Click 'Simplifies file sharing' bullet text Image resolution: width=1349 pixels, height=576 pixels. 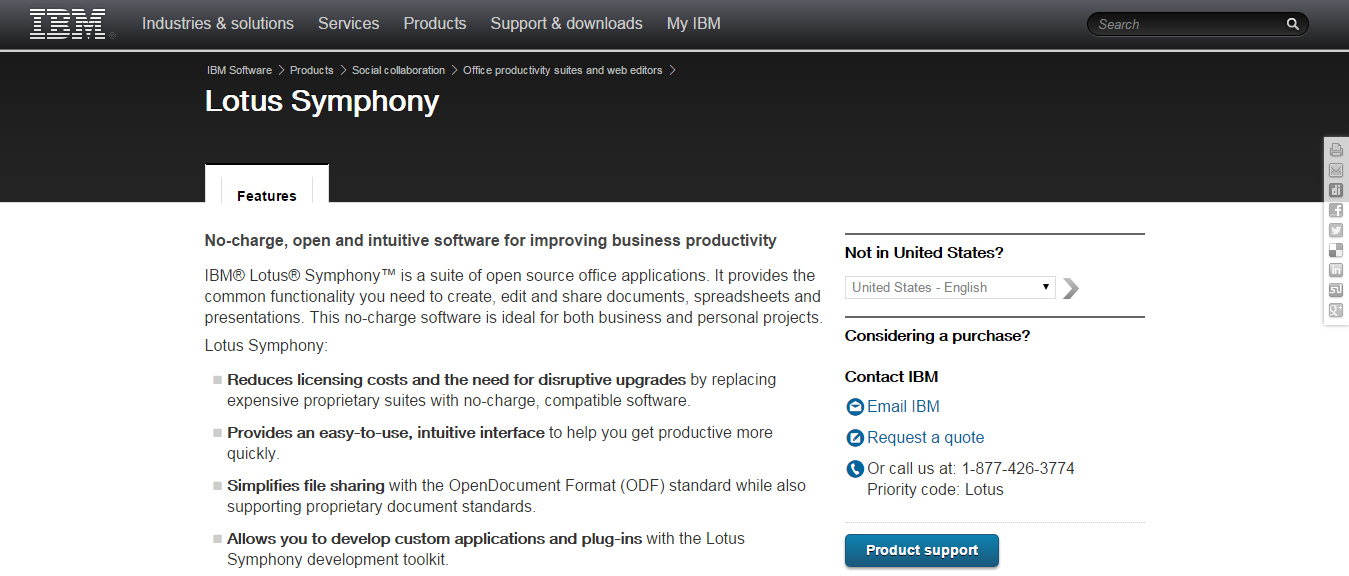click(x=306, y=486)
